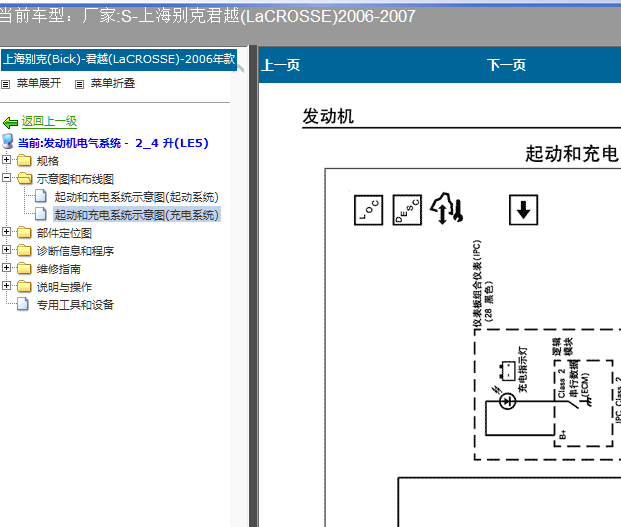621x527 pixels.
Task: Click the down arrow box icon in diagram
Action: [x=523, y=210]
